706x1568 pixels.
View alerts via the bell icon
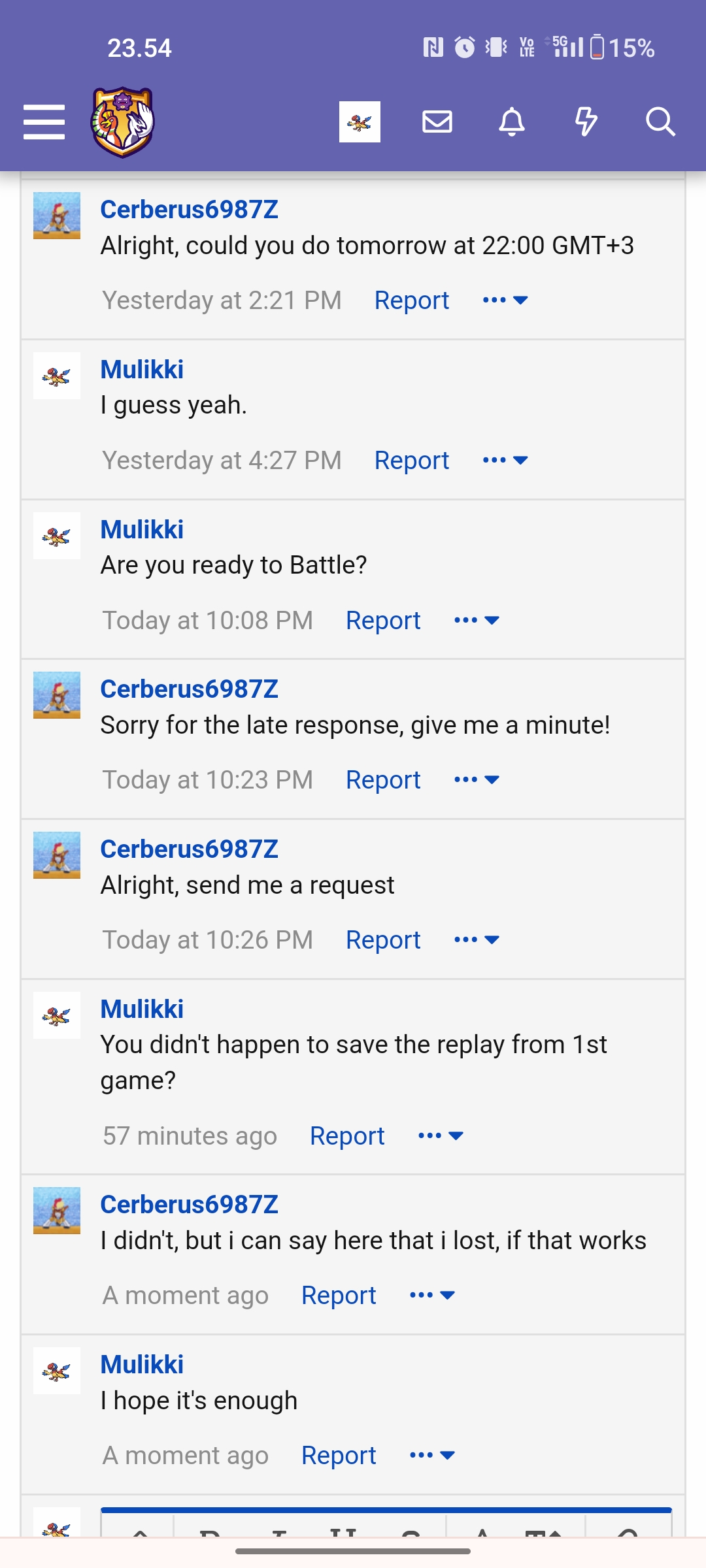click(x=512, y=122)
